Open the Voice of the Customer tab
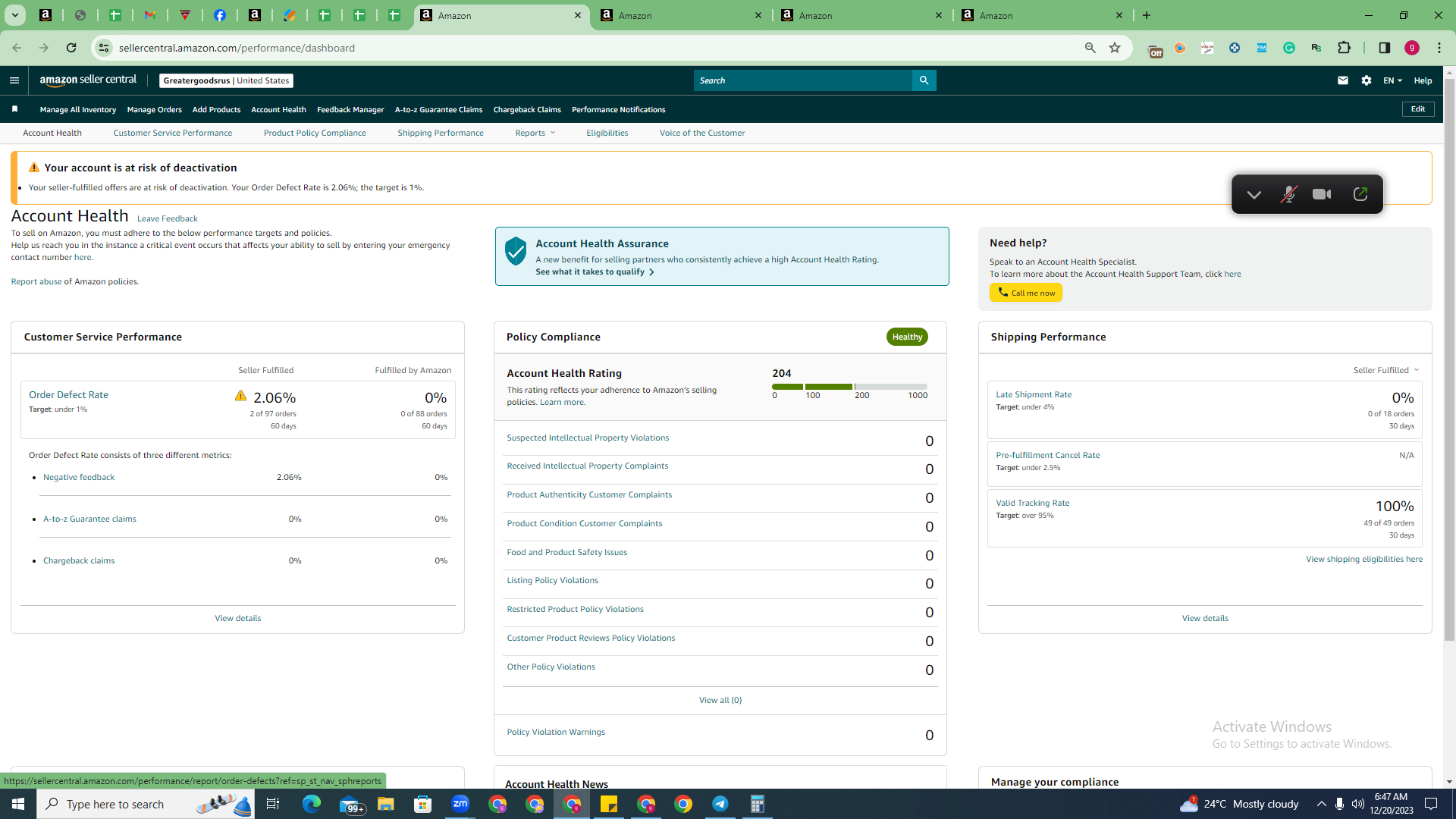This screenshot has height=819, width=1456. (x=702, y=133)
